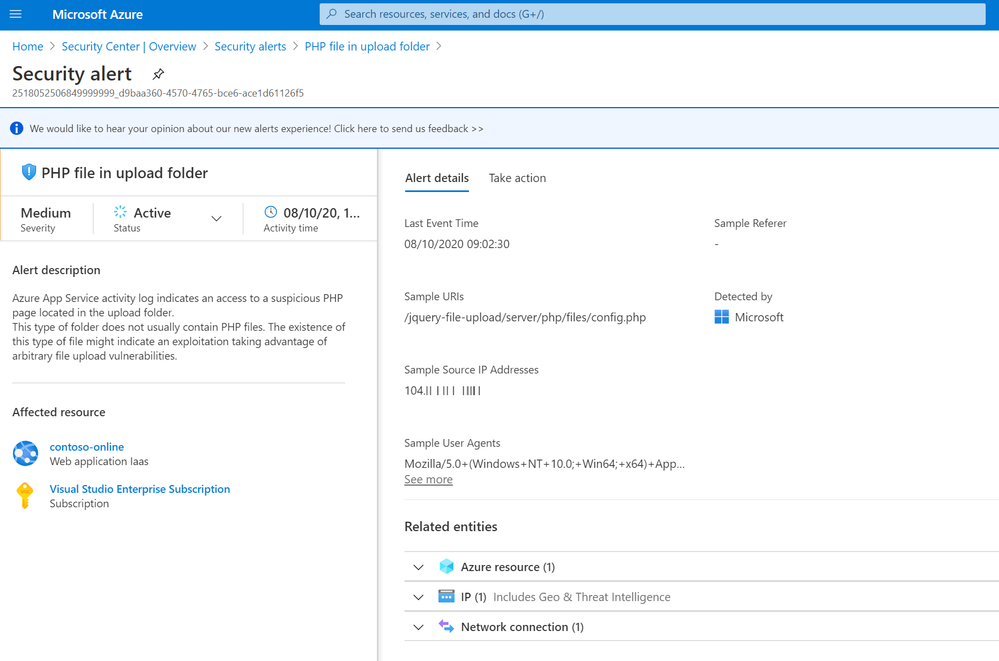Open Visual Studio Enterprise Subscription link
999x661 pixels.
pyautogui.click(x=140, y=489)
